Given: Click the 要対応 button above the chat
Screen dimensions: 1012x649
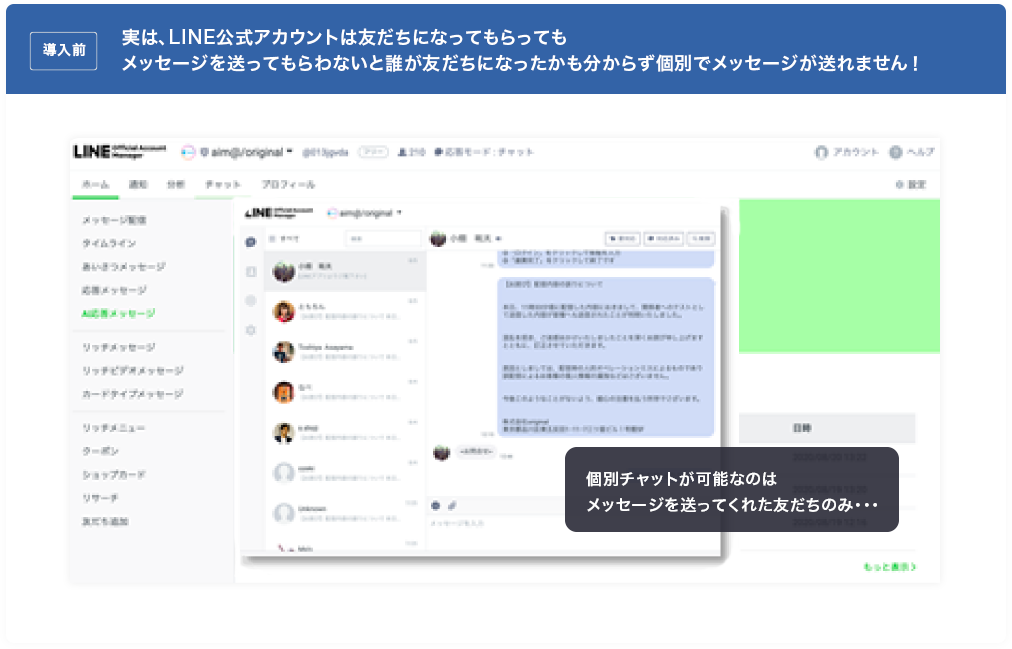Looking at the screenshot, I should pyautogui.click(x=622, y=238).
